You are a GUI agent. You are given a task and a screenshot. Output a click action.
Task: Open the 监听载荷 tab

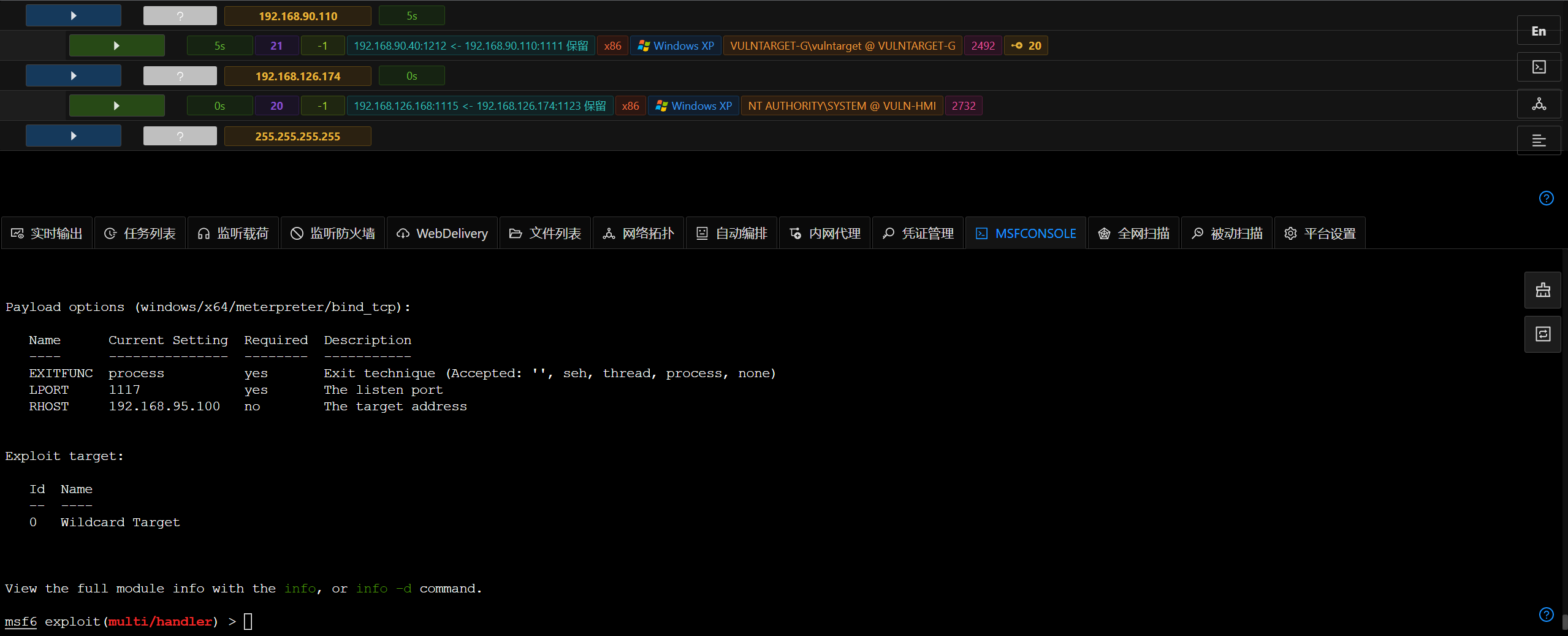pyautogui.click(x=234, y=234)
